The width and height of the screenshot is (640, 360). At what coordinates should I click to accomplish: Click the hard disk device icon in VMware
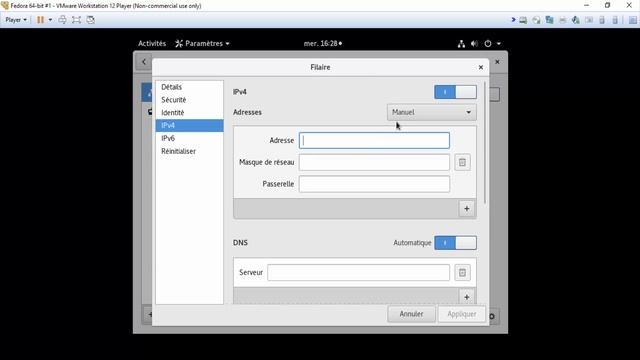pos(523,20)
